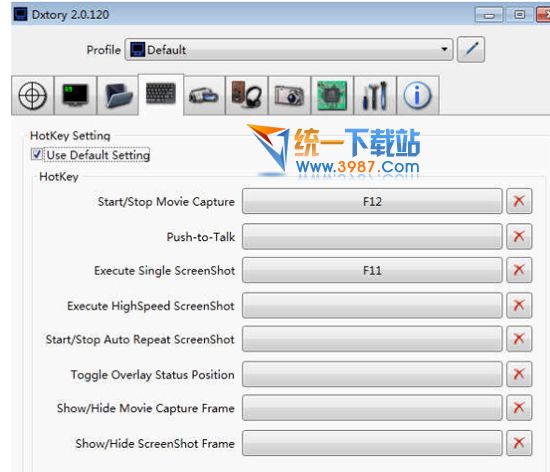
Task: Open the camcorder movie settings tab
Action: 204,95
